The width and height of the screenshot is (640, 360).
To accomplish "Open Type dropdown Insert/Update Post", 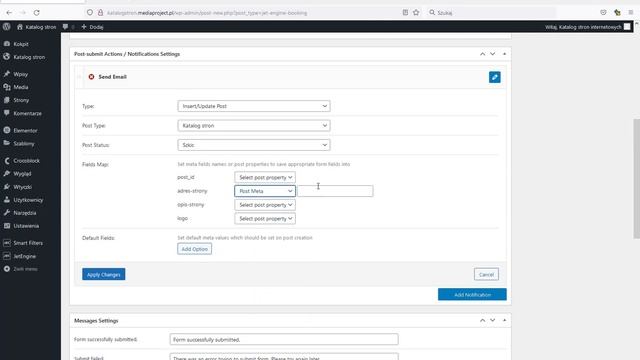I will pos(254,106).
